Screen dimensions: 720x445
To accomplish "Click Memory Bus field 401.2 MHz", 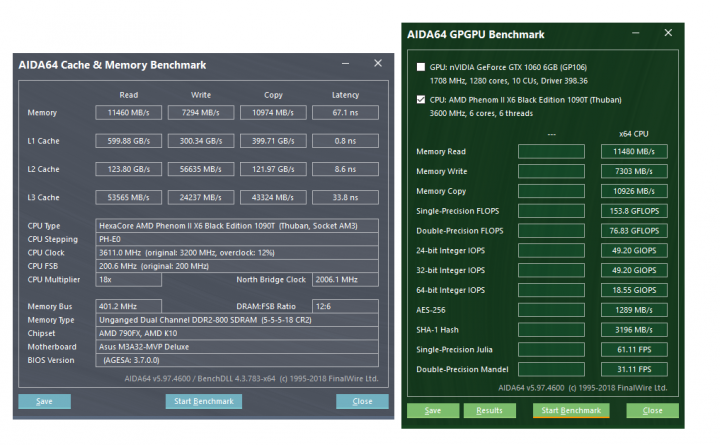I will point(129,306).
